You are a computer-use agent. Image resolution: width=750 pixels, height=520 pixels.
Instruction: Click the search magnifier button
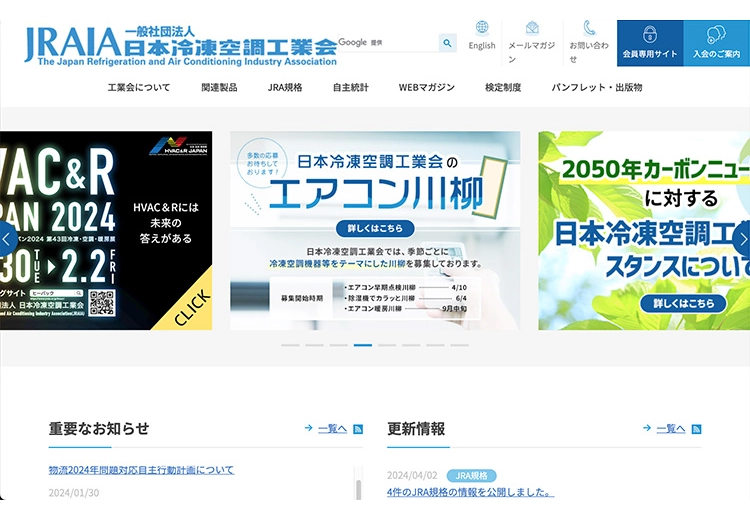tap(447, 43)
